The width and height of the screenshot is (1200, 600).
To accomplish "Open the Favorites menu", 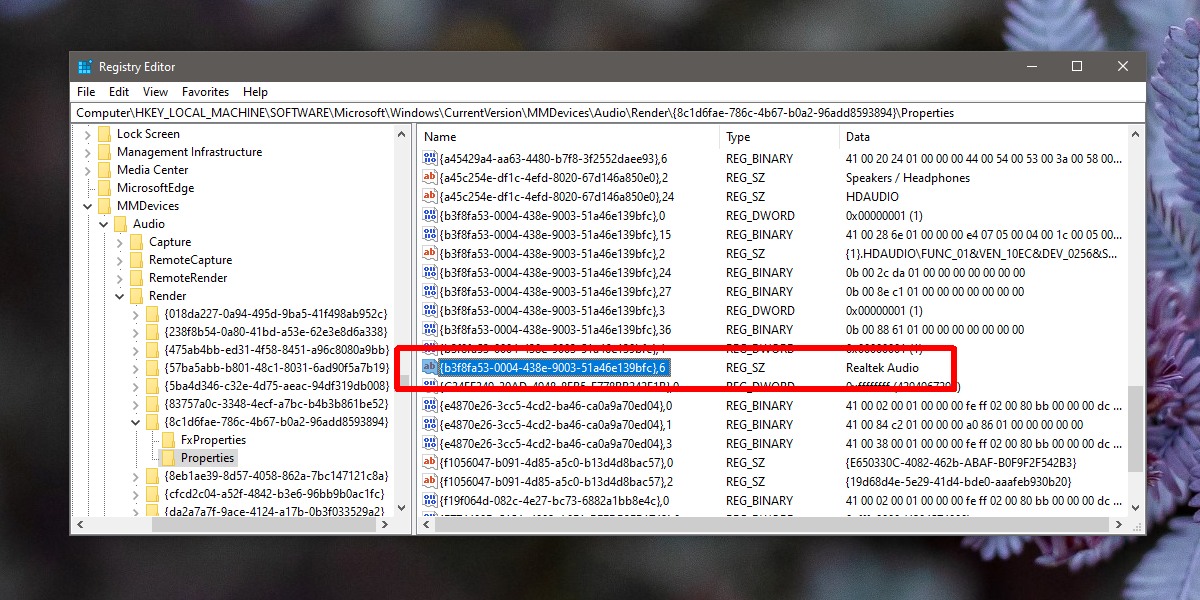I will tap(205, 91).
